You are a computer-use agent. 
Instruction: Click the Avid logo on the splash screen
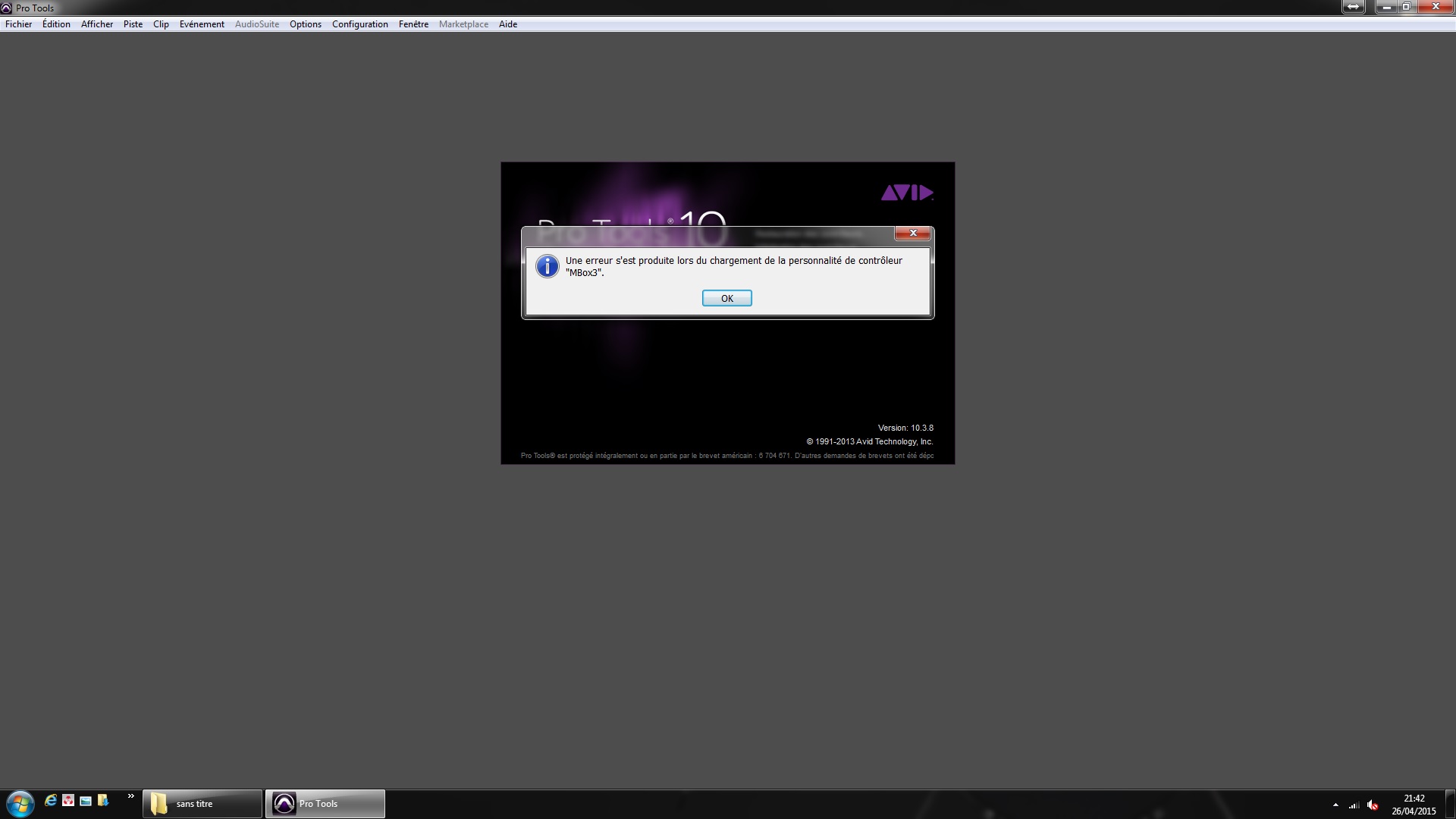coord(906,193)
